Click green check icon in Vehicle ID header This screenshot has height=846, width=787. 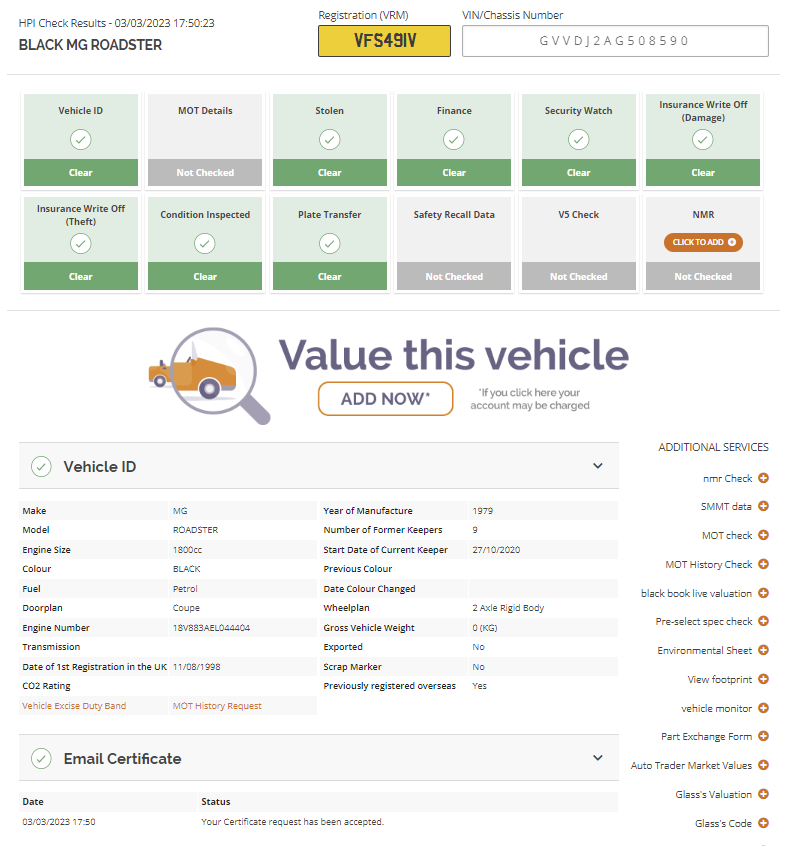point(42,467)
